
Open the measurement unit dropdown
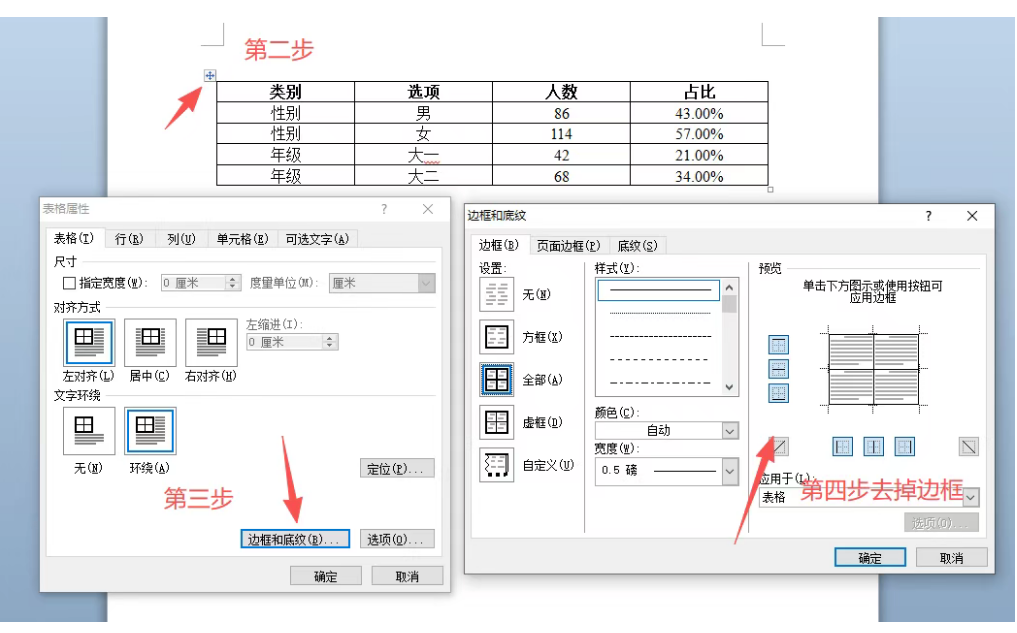(x=426, y=283)
